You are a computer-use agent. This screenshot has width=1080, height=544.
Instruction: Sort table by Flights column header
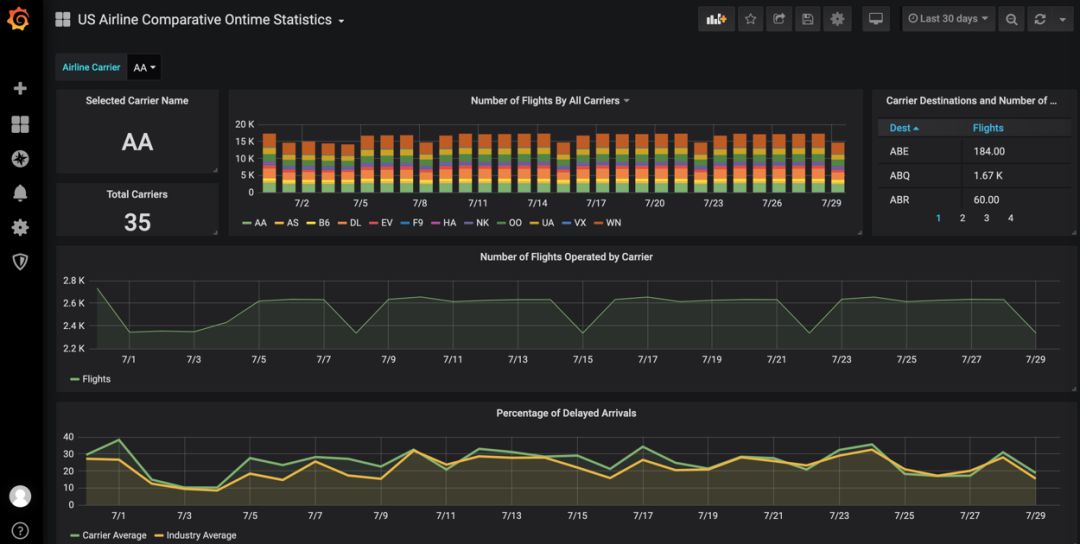(988, 128)
